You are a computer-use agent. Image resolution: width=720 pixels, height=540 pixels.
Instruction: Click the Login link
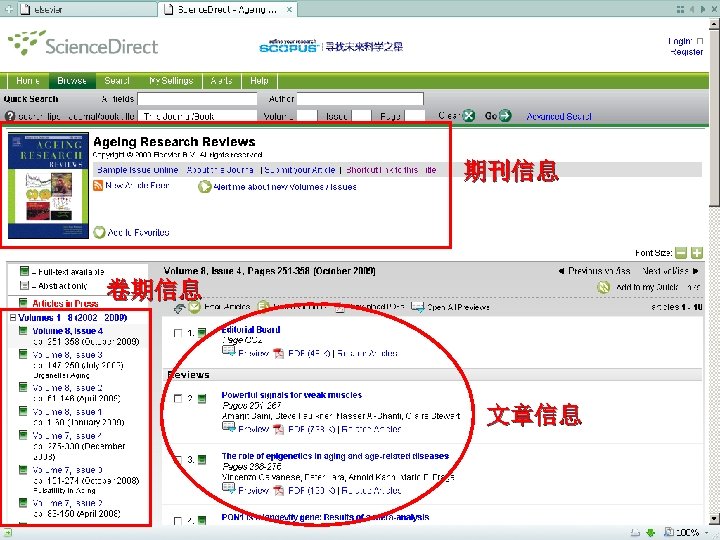click(x=681, y=41)
